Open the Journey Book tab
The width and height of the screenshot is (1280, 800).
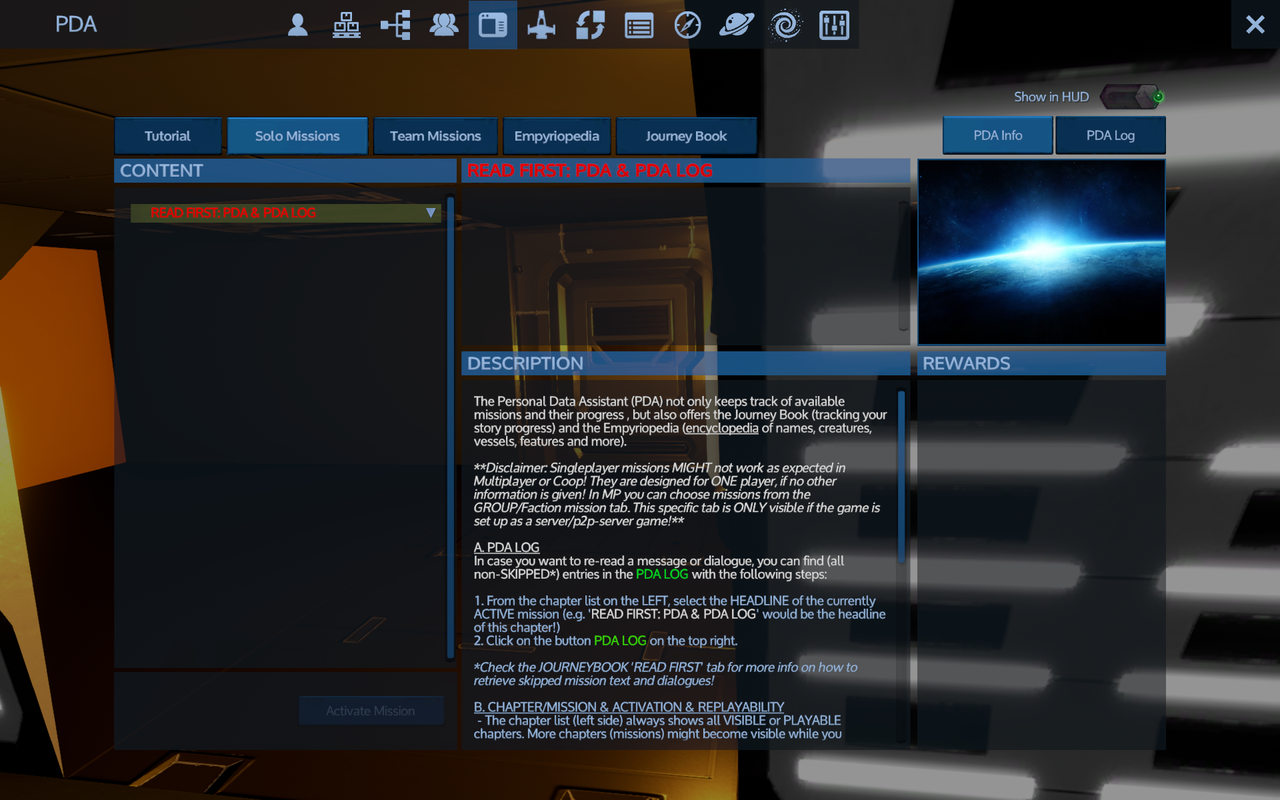(686, 136)
